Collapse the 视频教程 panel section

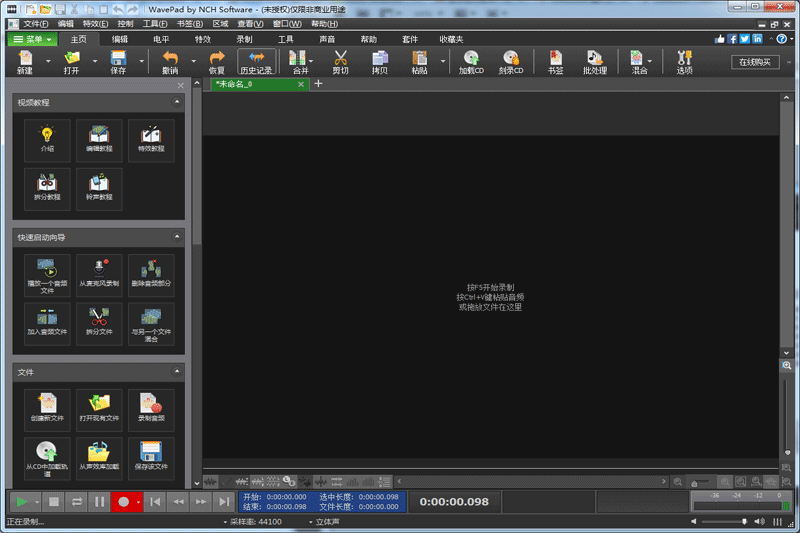tap(177, 102)
